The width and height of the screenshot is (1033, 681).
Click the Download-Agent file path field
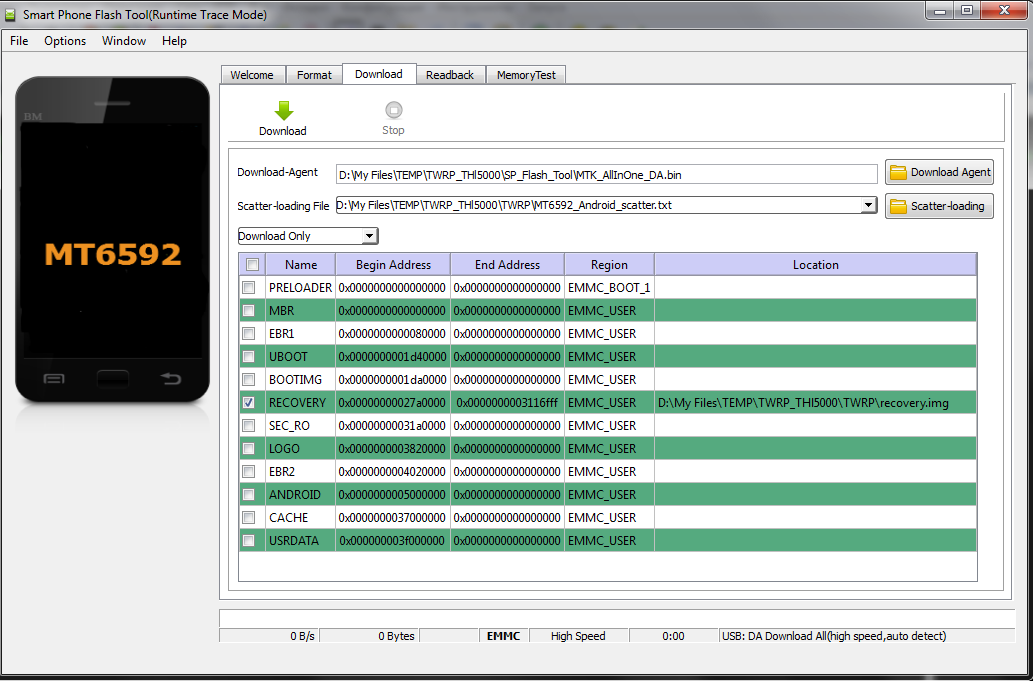(606, 174)
